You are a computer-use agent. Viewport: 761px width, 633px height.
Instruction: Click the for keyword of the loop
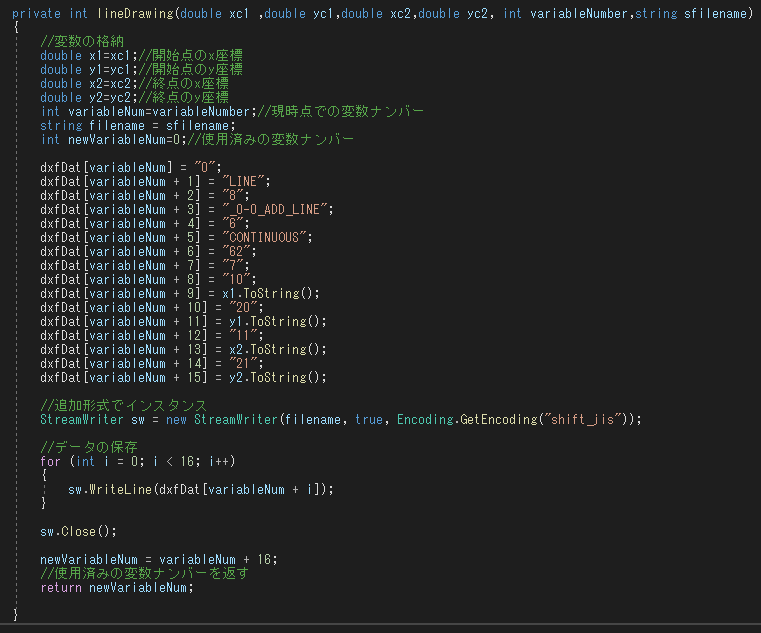50,461
